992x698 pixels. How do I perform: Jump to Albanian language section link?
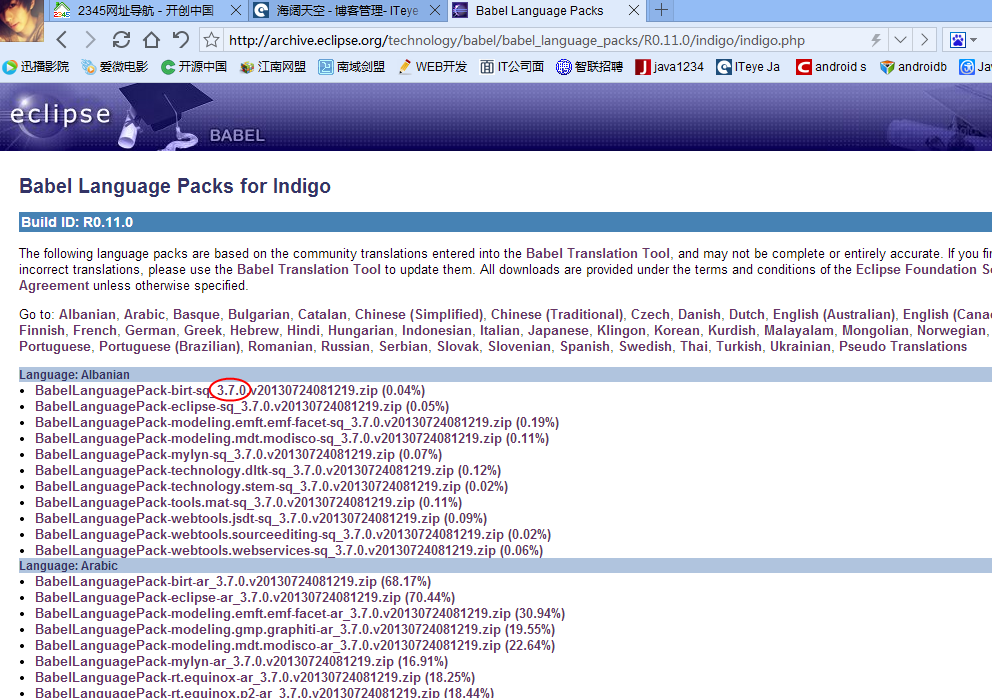coord(87,315)
